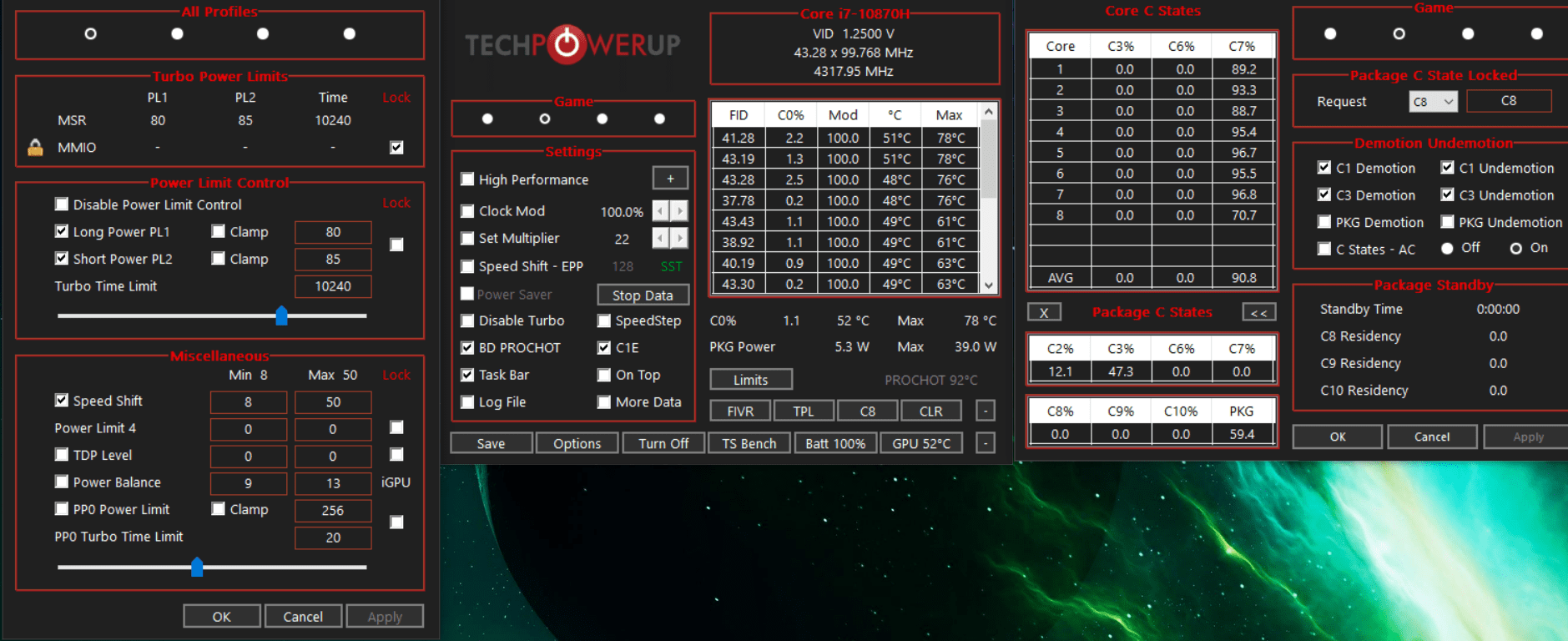Enable the Power Balance checkbox
This screenshot has width=1568, height=641.
coord(62,482)
